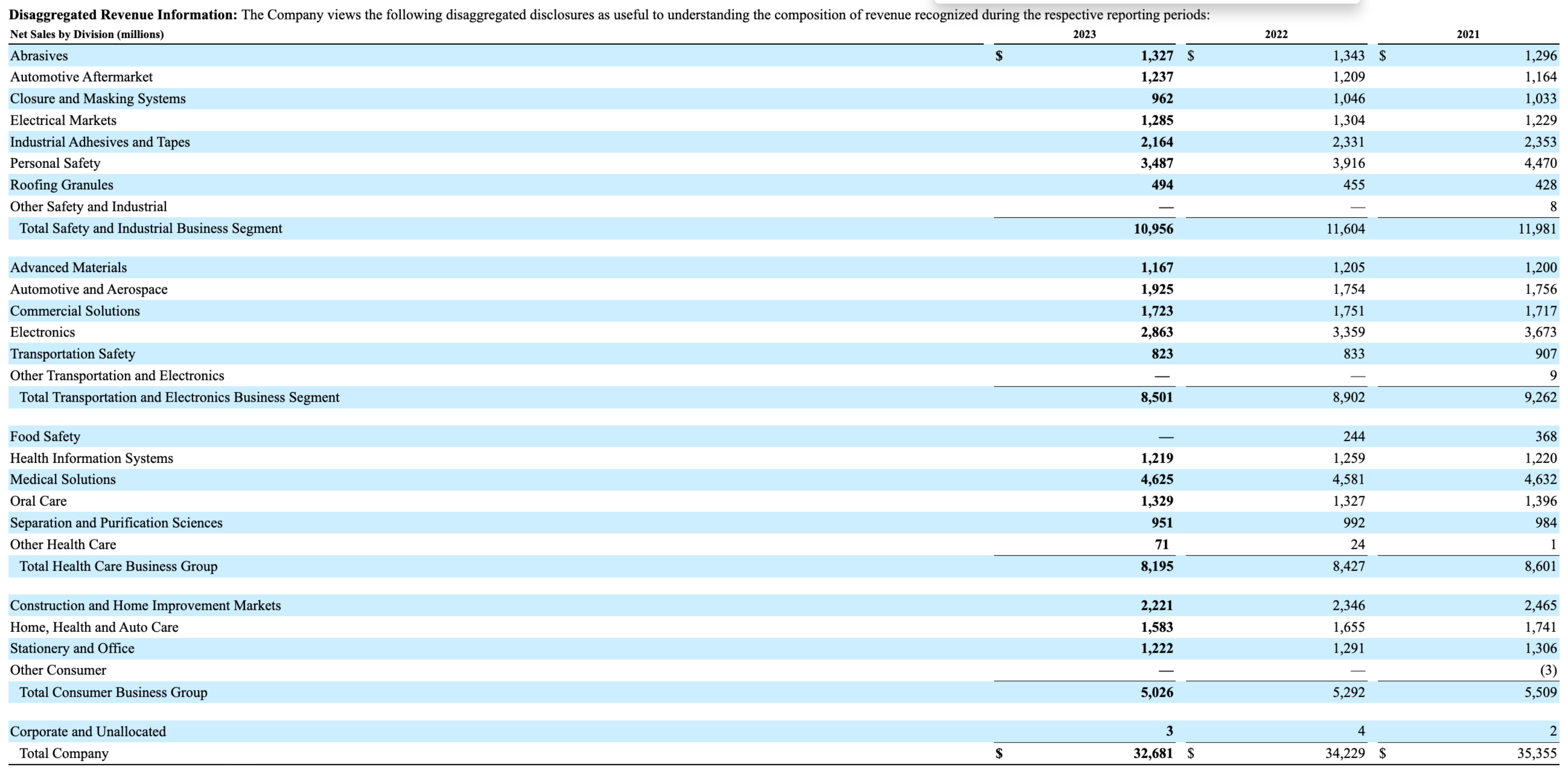Select Other Health Care value 71
1568x777 pixels.
(x=1162, y=545)
